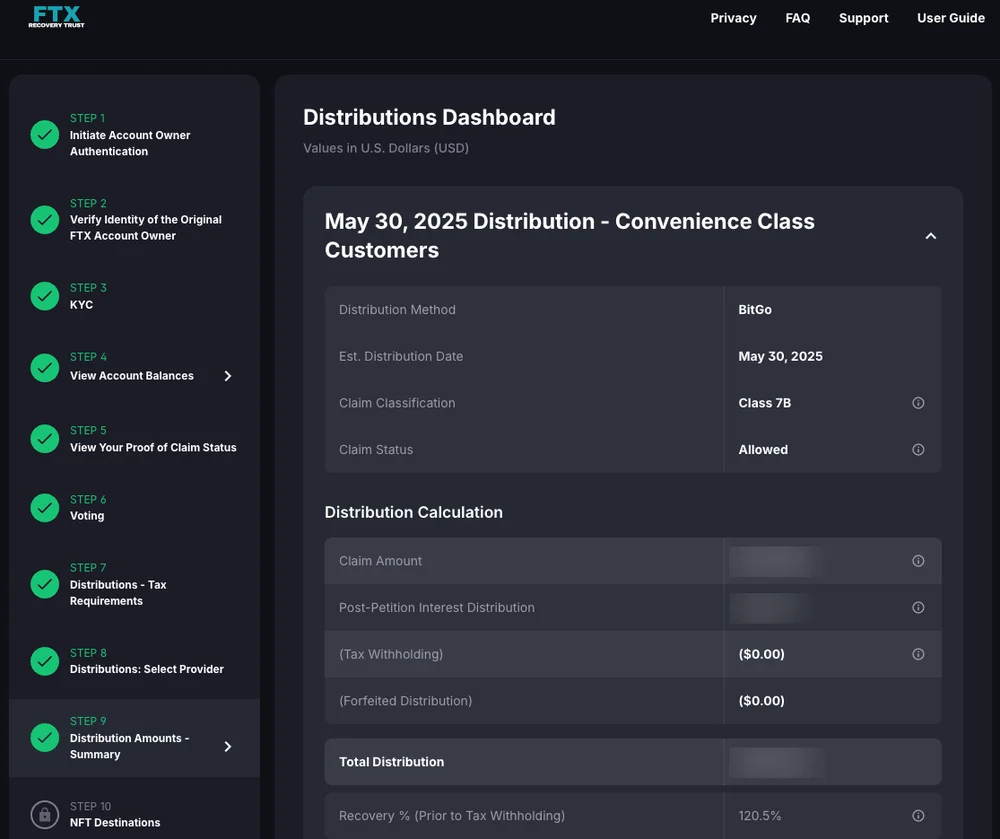This screenshot has width=1000, height=839.
Task: Click the 120.5% recovery value
Action: click(x=760, y=815)
